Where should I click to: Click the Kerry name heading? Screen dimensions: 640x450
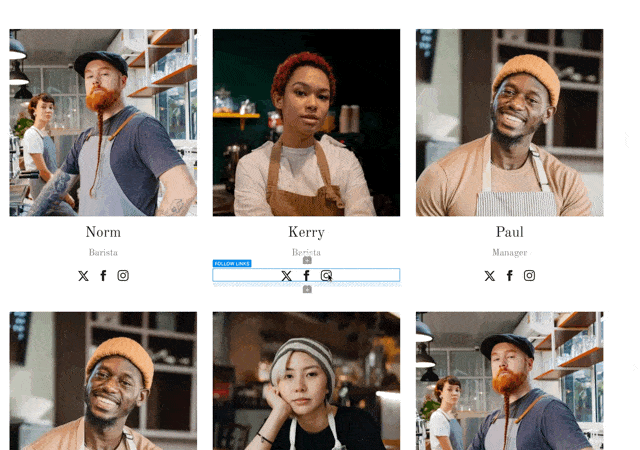pyautogui.click(x=306, y=233)
